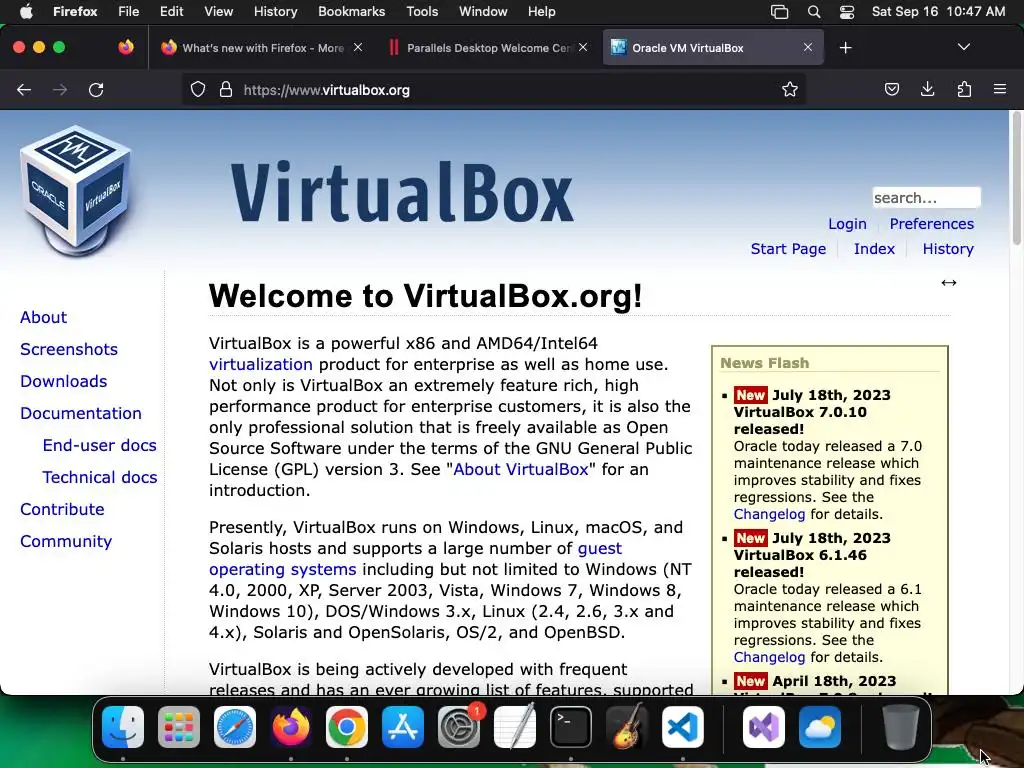Launch GarageBand from the Dock
The image size is (1024, 768).
coord(627,727)
